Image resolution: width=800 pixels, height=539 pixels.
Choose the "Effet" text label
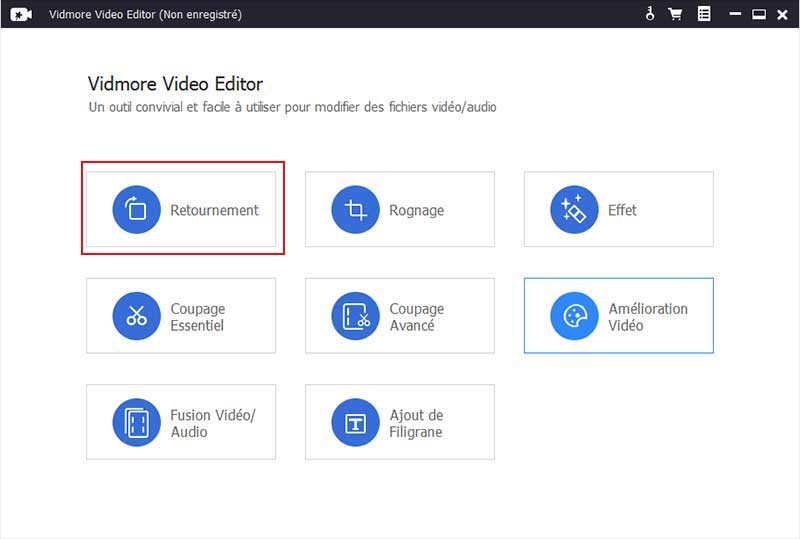coord(622,211)
